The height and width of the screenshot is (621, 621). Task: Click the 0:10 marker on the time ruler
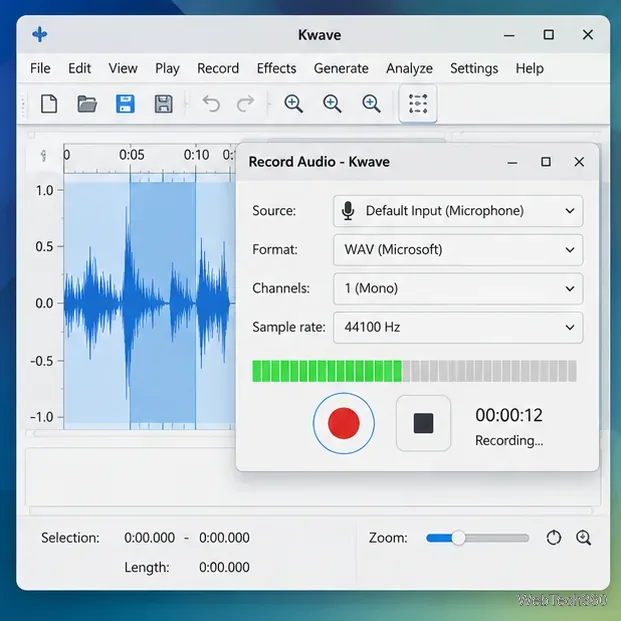(196, 154)
